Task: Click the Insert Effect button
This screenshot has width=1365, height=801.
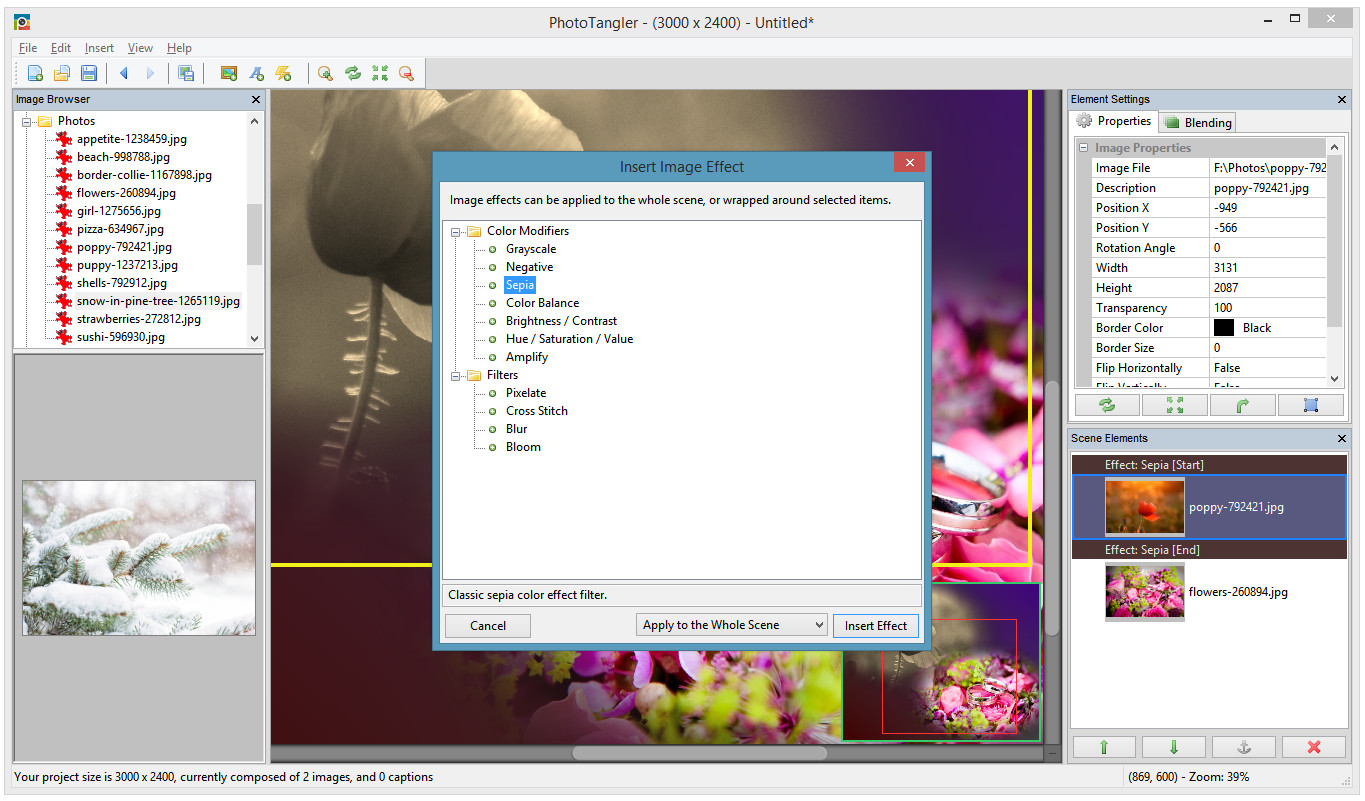Action: [875, 624]
